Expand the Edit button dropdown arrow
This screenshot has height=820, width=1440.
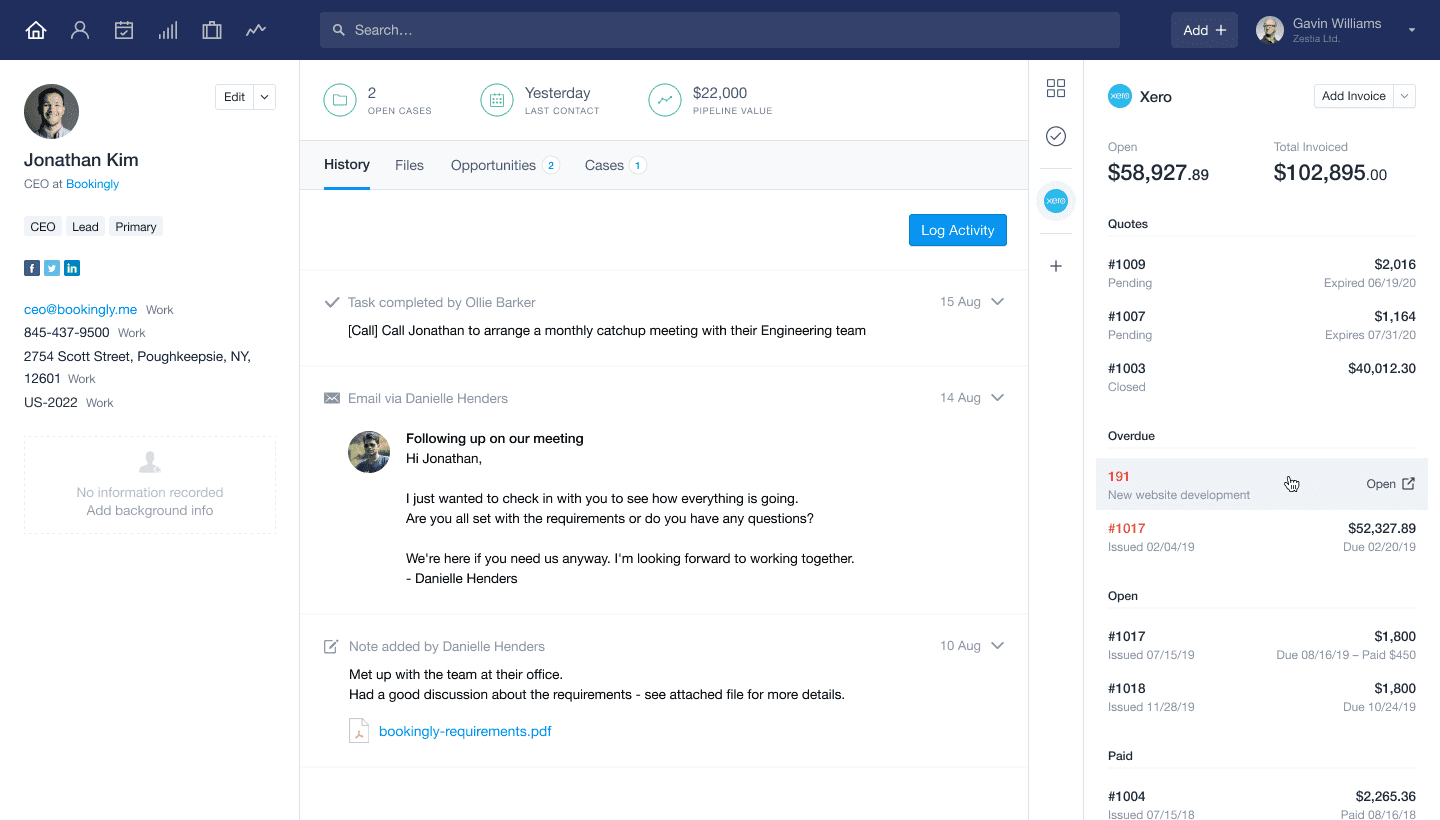tap(264, 97)
